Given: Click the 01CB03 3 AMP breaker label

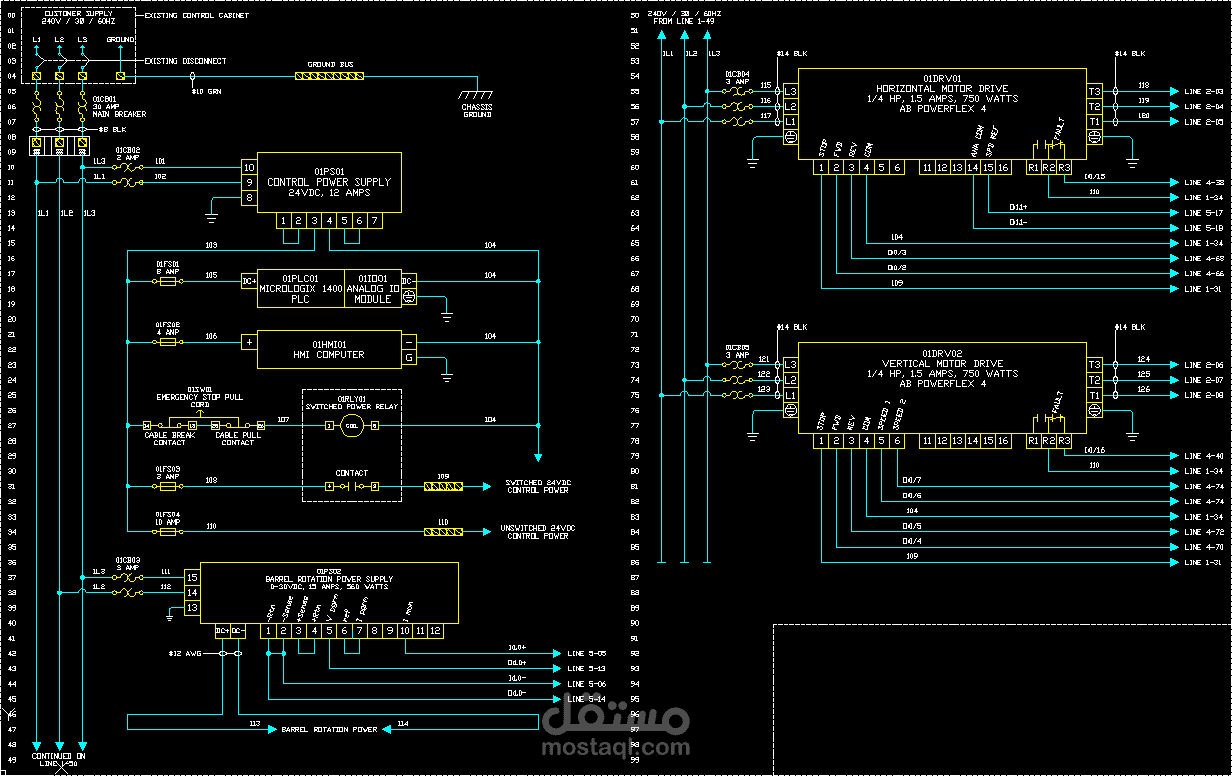Looking at the screenshot, I should click(x=127, y=563).
